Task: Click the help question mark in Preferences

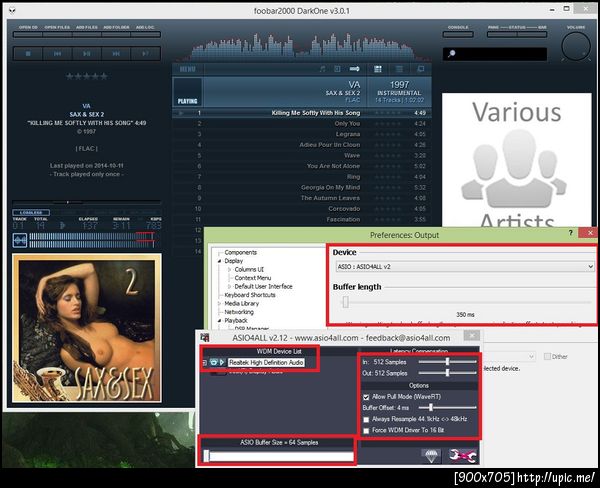Action: [x=570, y=233]
